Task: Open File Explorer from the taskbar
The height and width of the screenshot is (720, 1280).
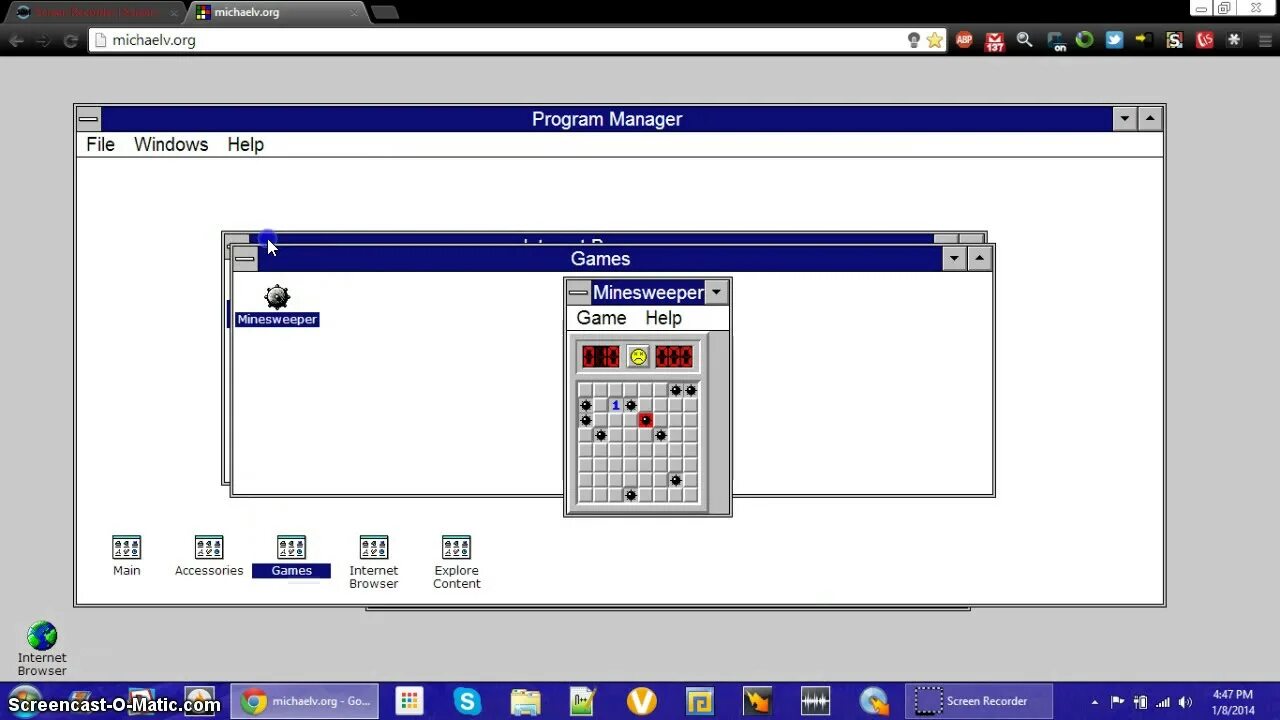Action: click(x=525, y=701)
